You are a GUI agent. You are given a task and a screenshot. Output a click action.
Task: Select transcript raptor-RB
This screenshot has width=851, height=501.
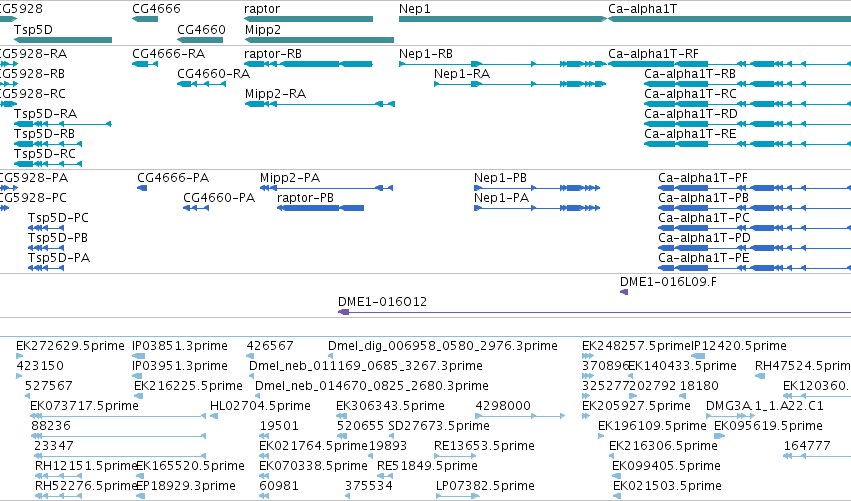(x=308, y=64)
